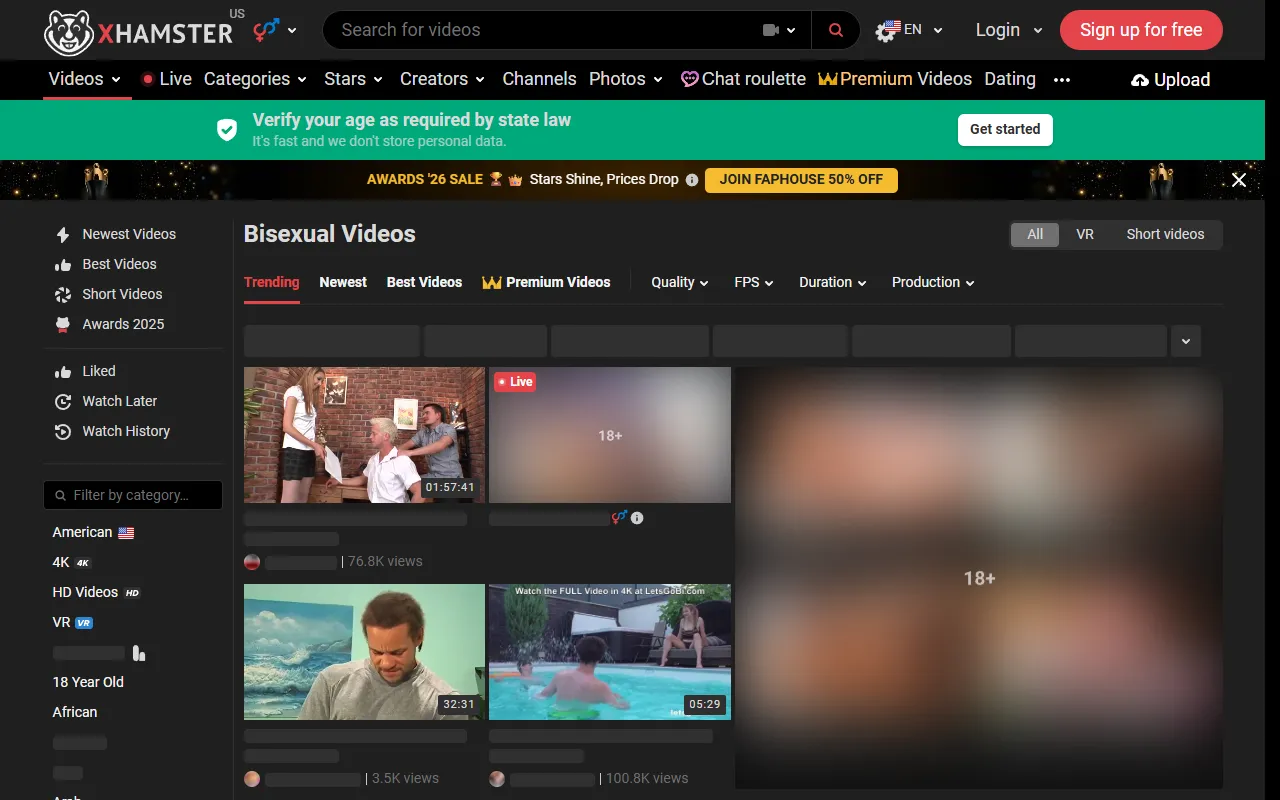Click the Get started button
Screen dimensions: 1280x800
tap(1005, 129)
